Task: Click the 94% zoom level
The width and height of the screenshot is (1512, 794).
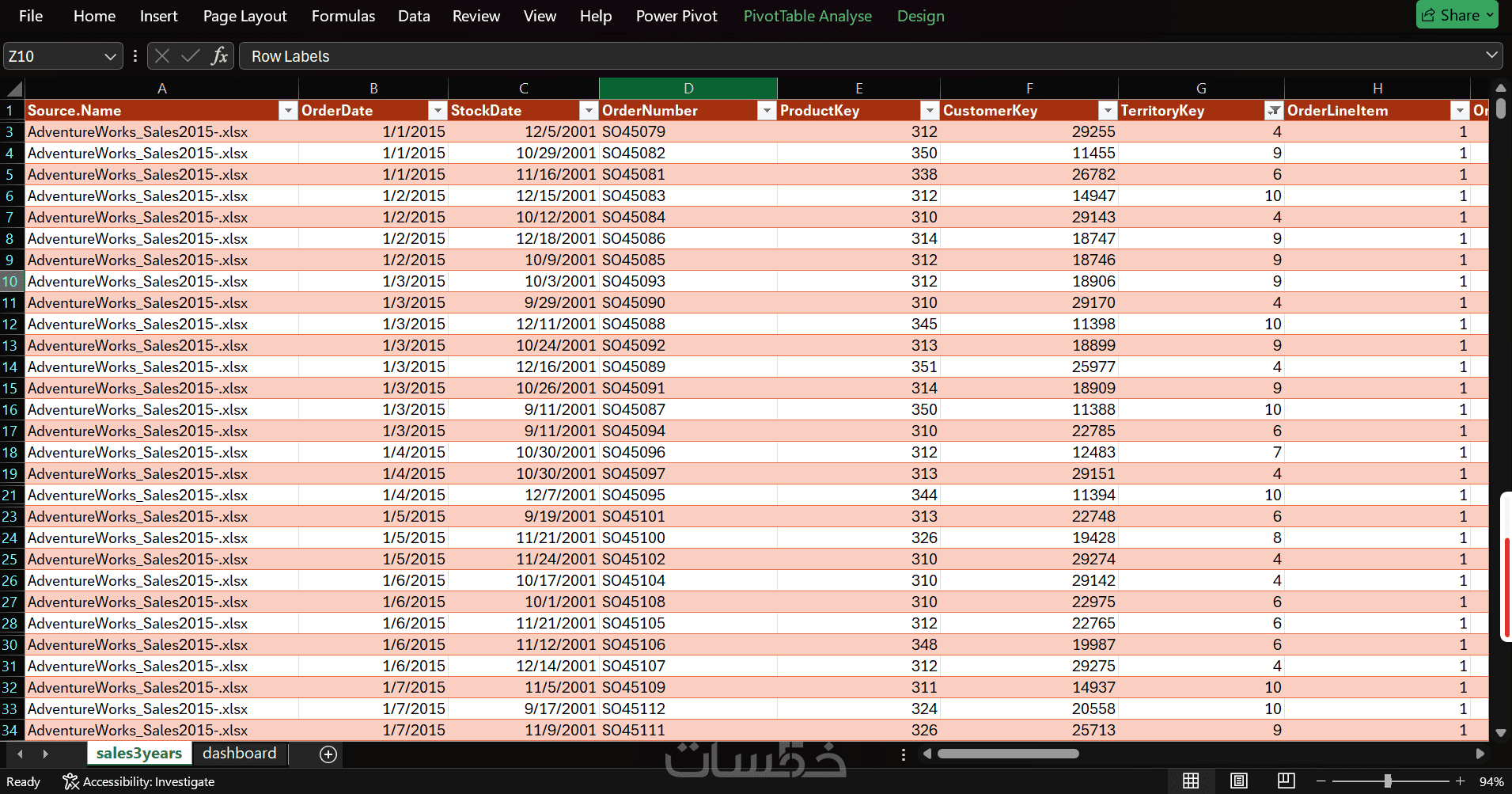Action: pos(1491,781)
